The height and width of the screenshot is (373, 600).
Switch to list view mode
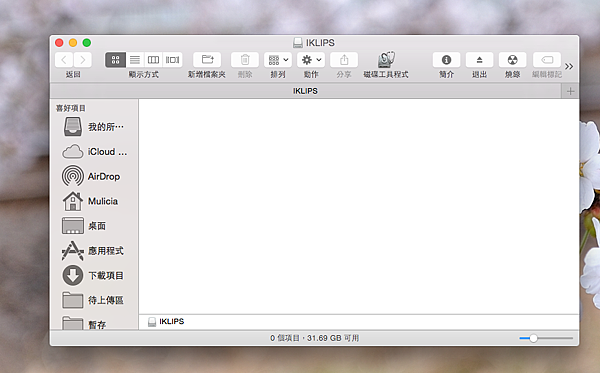(x=135, y=60)
